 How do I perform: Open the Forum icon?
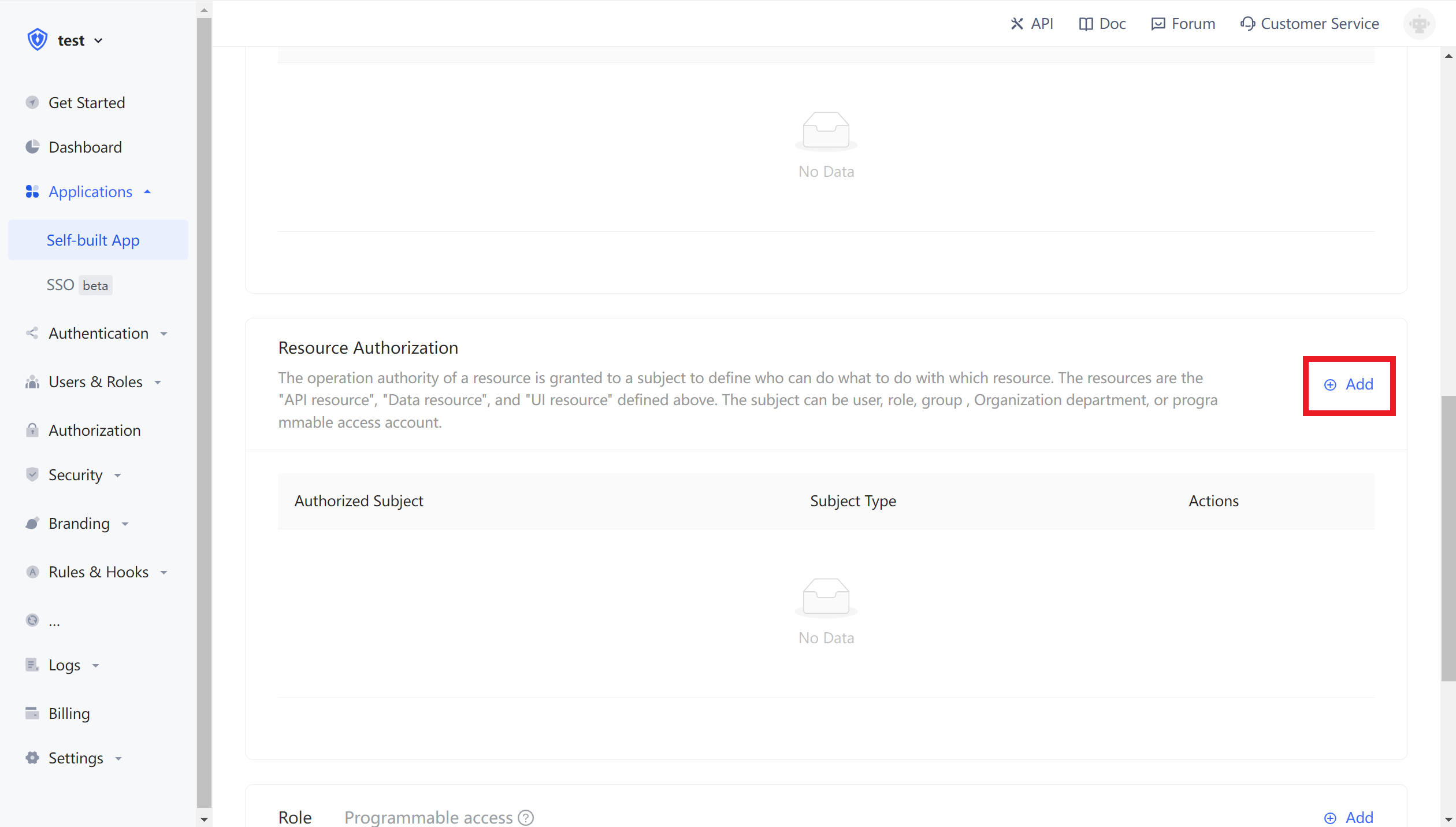point(1159,23)
